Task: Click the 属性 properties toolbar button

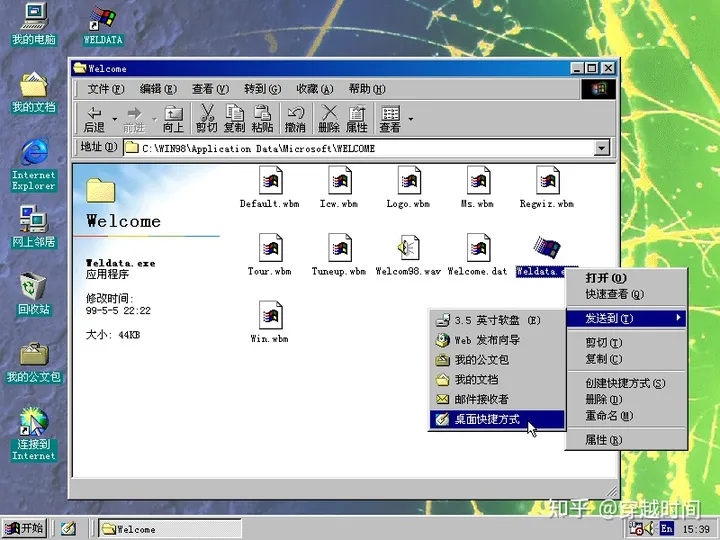Action: pyautogui.click(x=356, y=119)
